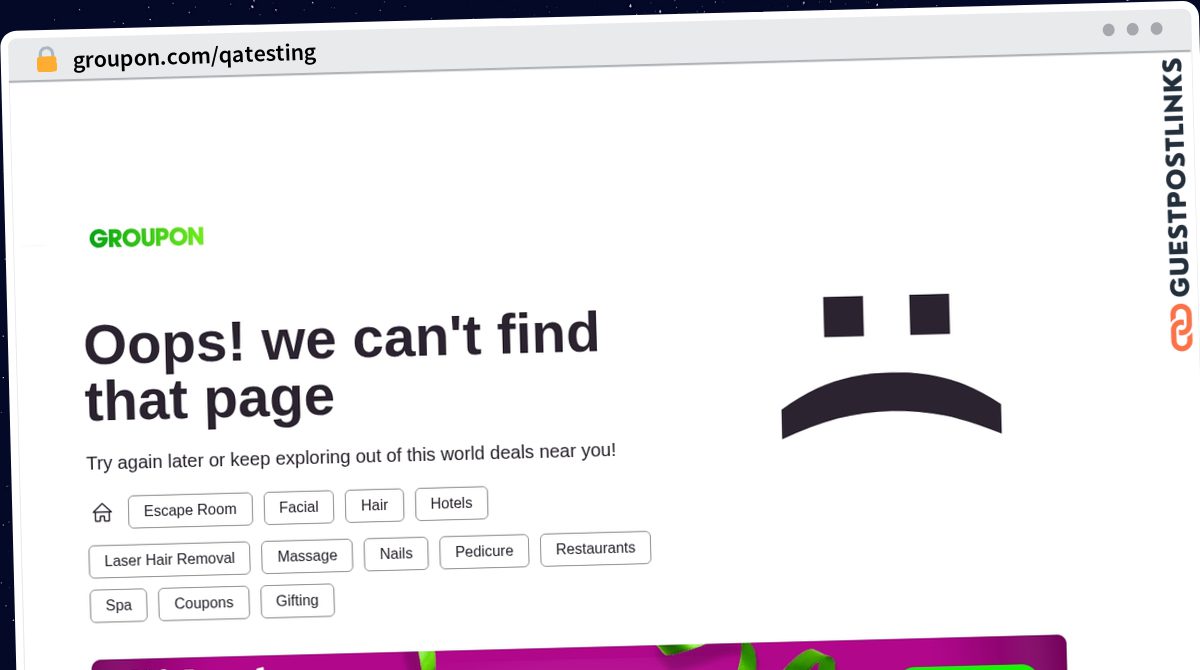Open the Nails category
Image resolution: width=1200 pixels, height=670 pixels.
tap(396, 554)
